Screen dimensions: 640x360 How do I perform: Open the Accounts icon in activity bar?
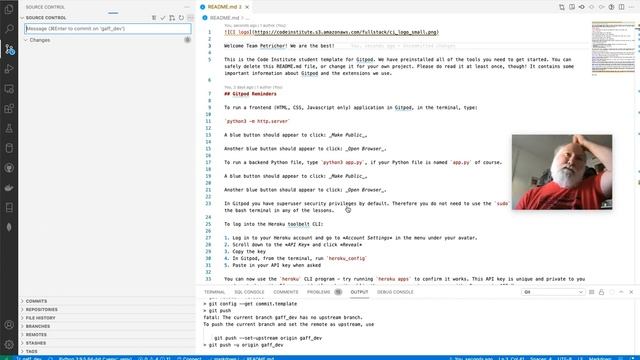9,325
